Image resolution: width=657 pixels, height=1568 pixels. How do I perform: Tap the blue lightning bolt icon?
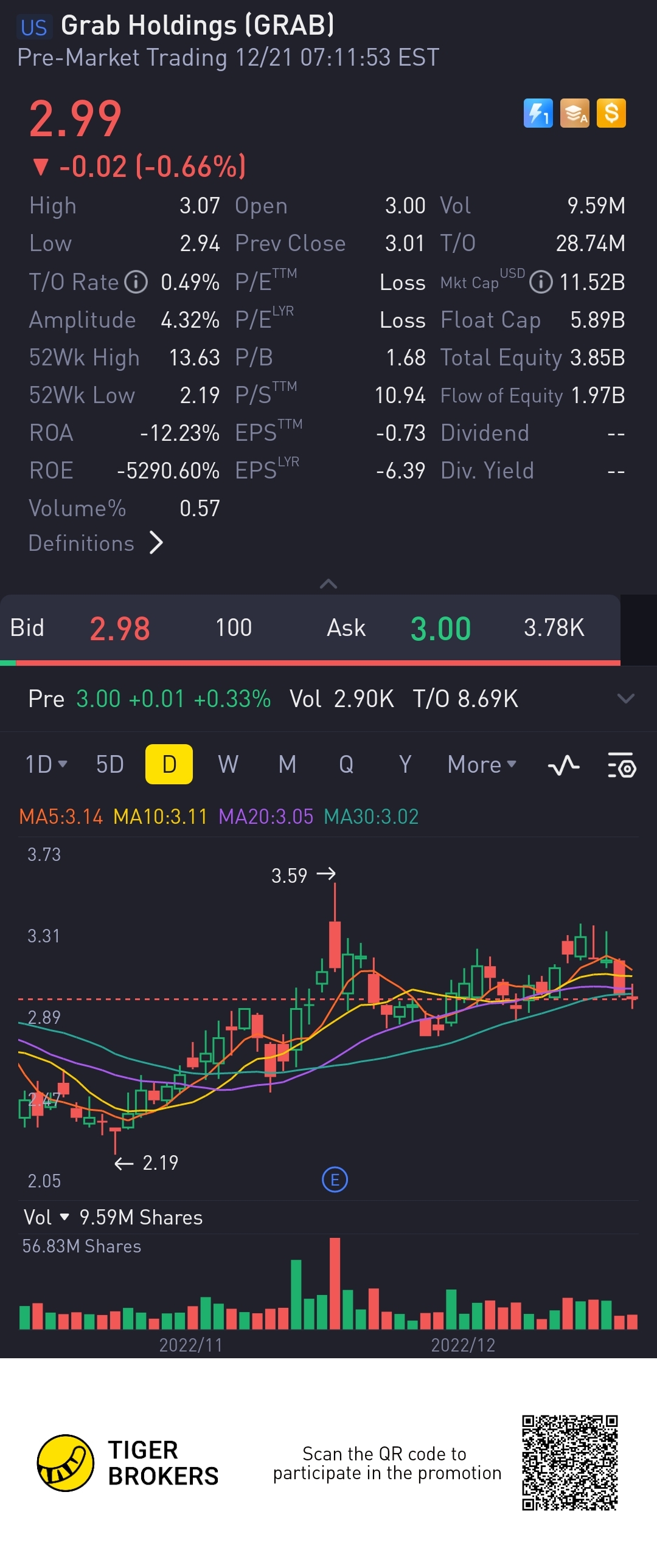click(538, 113)
